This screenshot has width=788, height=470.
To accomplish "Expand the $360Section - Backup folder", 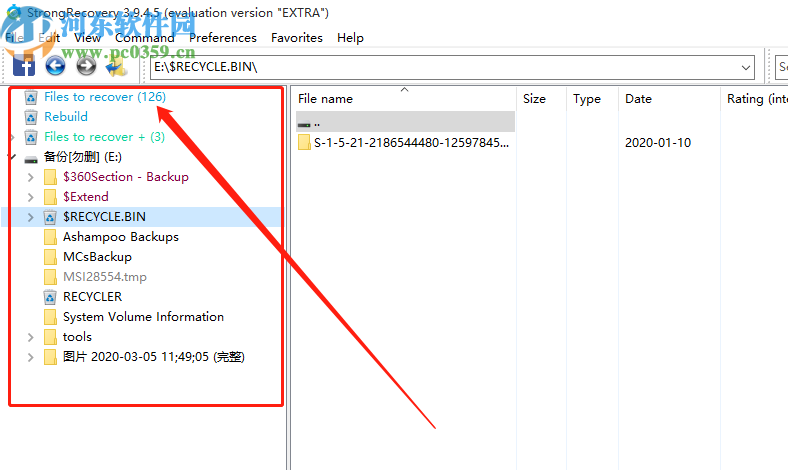I will (x=31, y=177).
